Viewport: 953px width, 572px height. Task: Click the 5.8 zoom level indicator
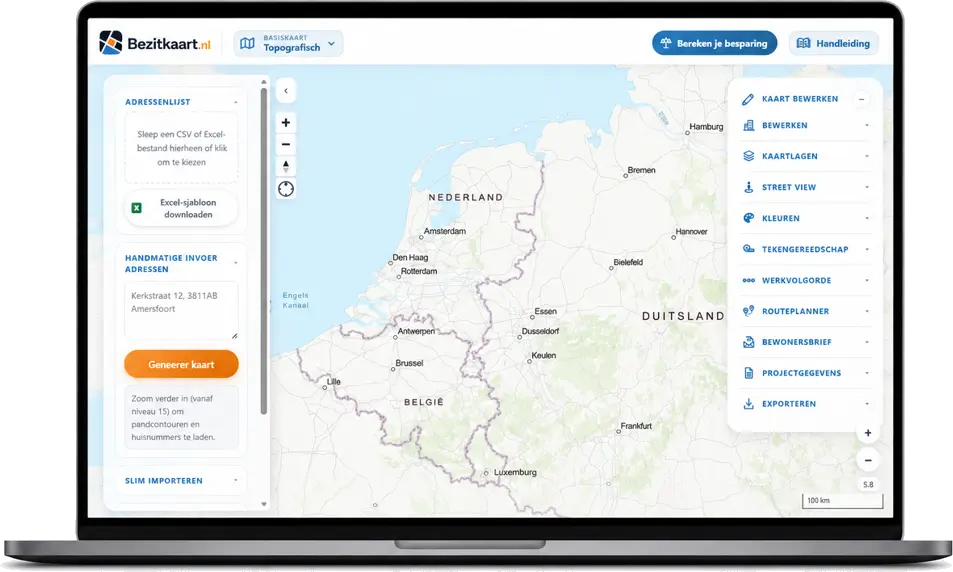868,484
